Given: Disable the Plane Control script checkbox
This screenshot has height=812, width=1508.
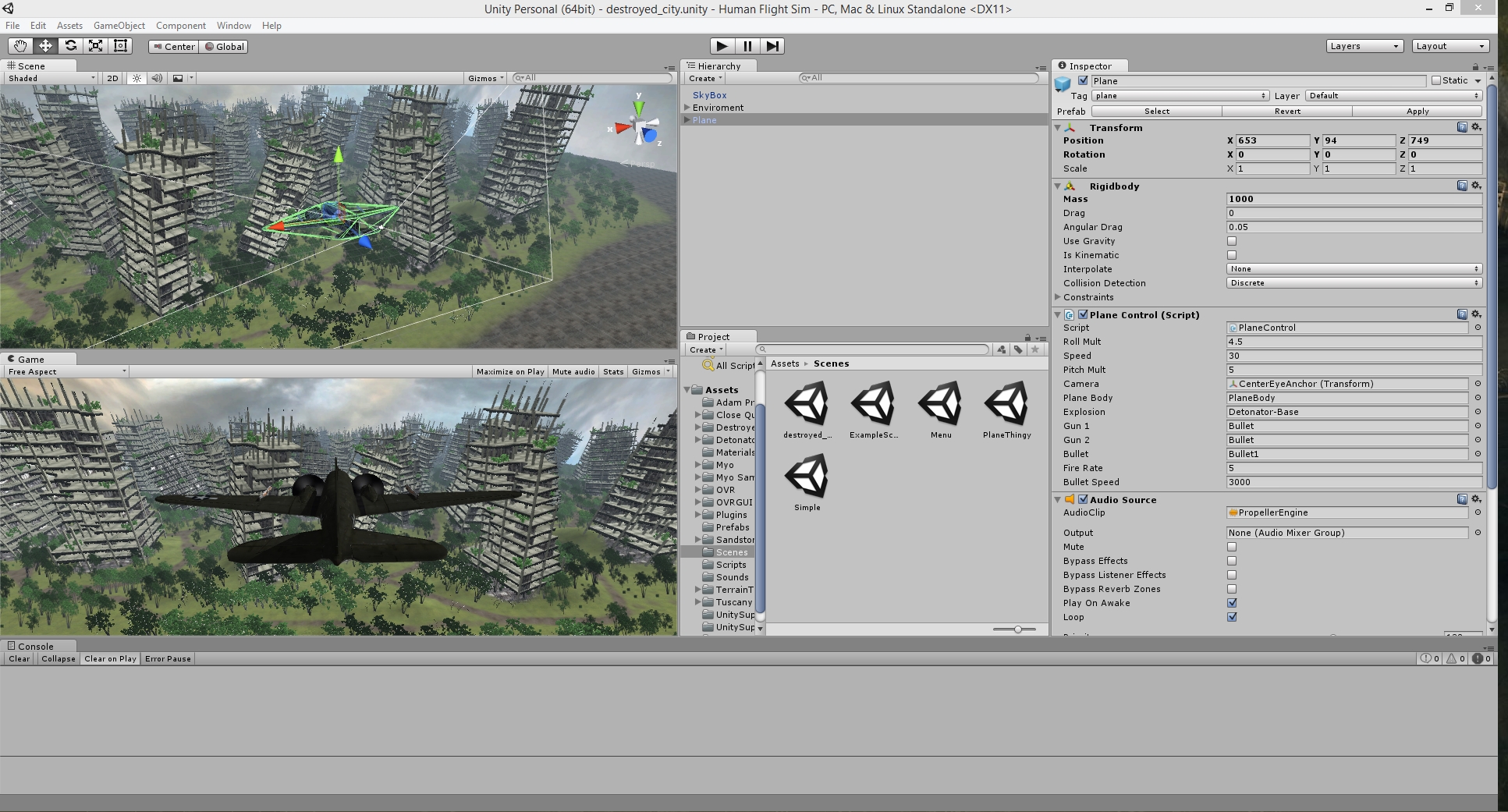Looking at the screenshot, I should tap(1083, 314).
